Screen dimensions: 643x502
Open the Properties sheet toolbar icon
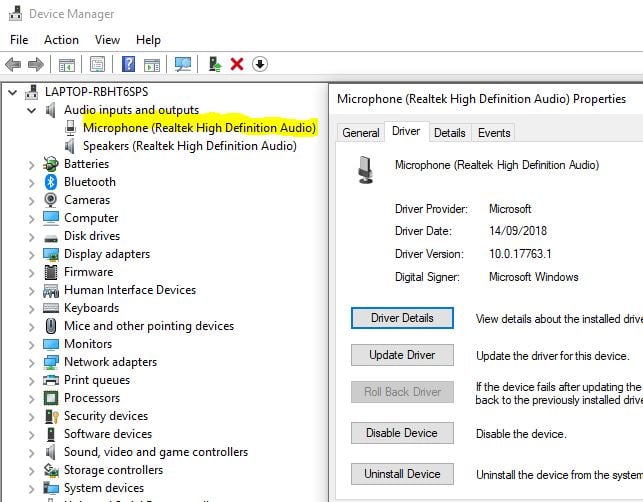pos(98,64)
